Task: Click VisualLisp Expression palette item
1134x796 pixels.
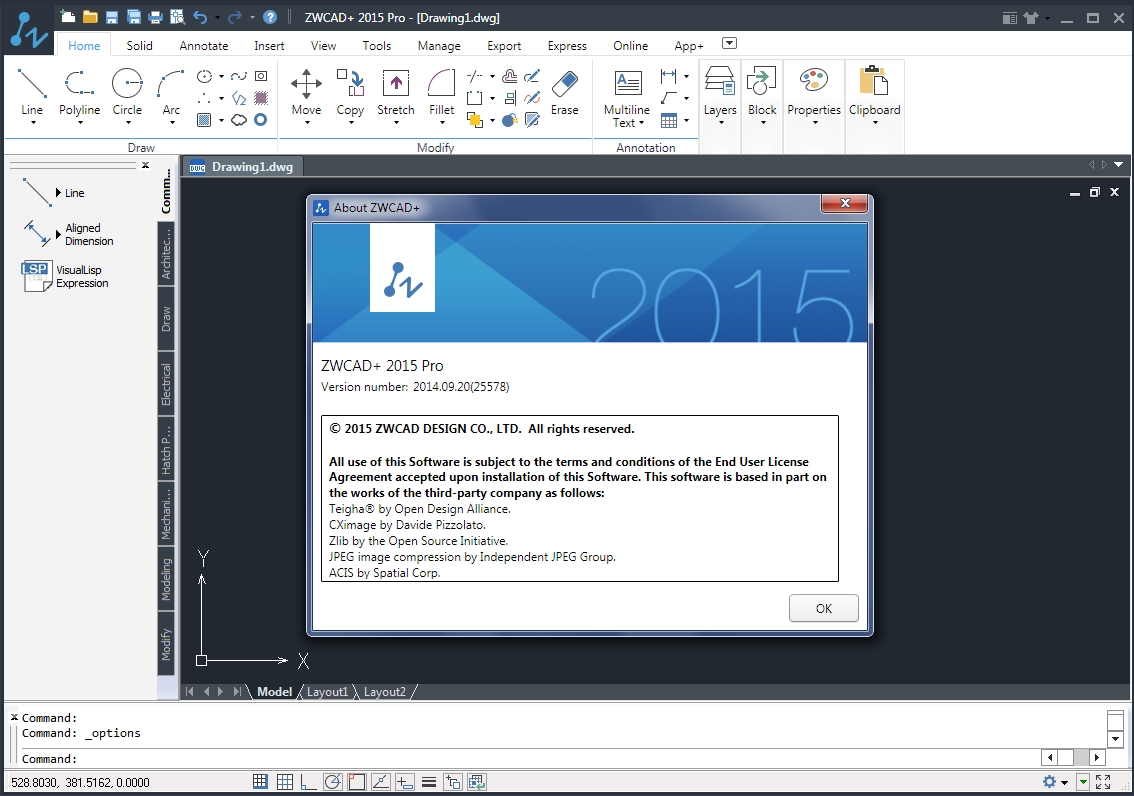Action: tap(66, 276)
